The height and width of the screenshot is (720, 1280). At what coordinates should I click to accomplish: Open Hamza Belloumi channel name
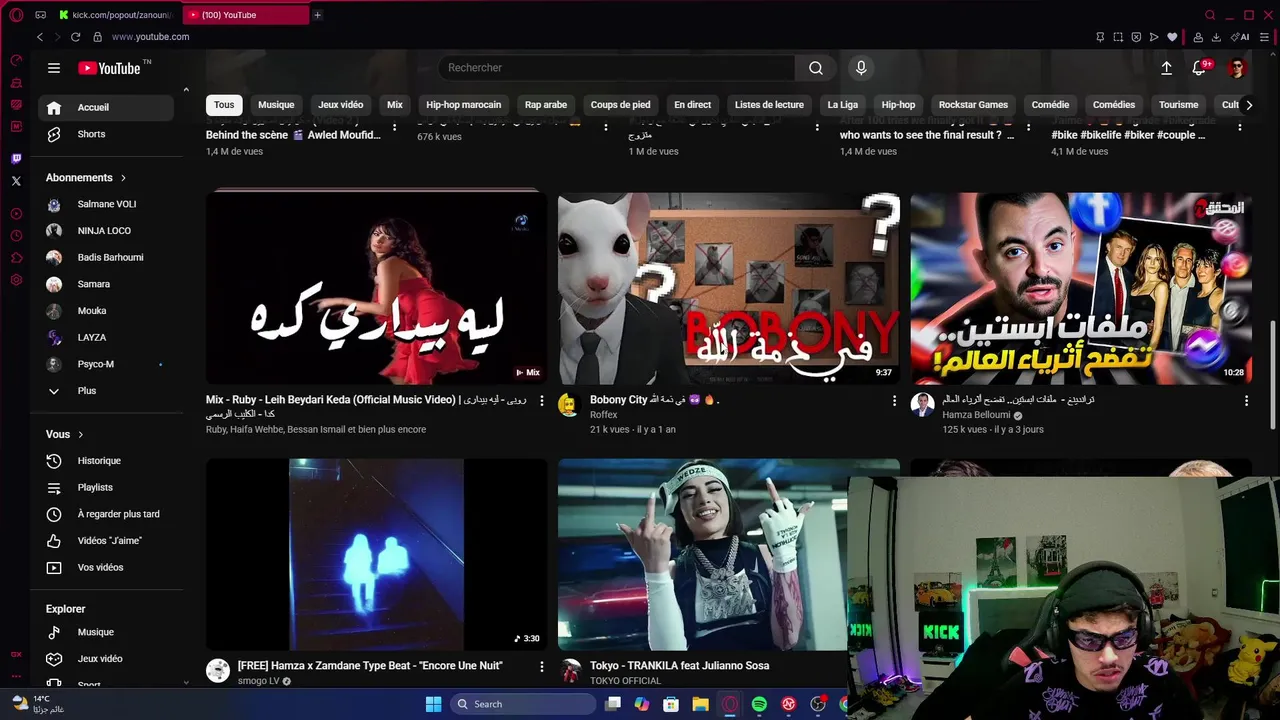[976, 415]
